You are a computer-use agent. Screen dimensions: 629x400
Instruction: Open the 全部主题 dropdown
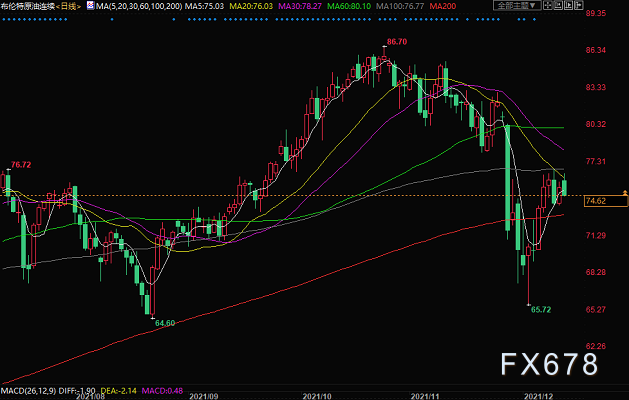(x=517, y=5)
